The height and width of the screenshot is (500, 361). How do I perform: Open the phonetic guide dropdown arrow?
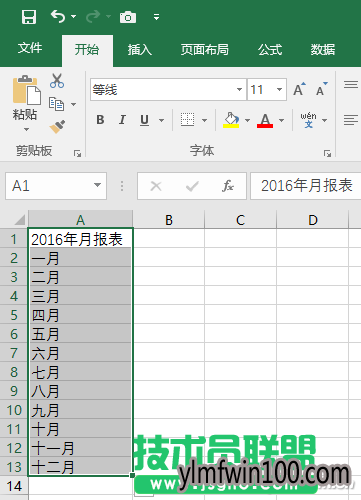tap(324, 120)
